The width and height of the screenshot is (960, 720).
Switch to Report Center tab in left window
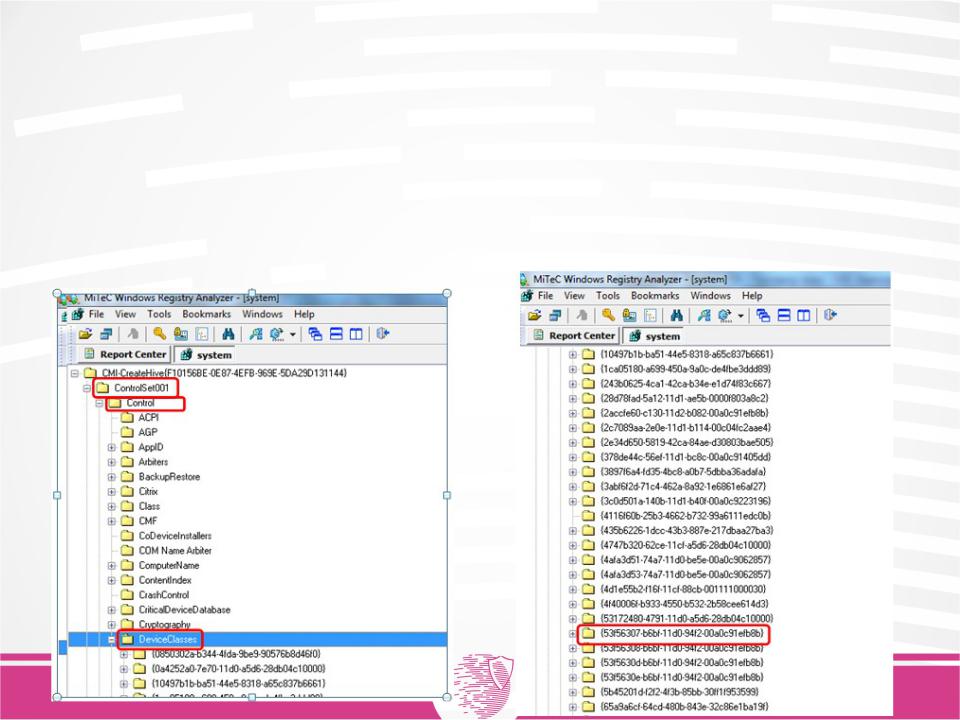126,354
